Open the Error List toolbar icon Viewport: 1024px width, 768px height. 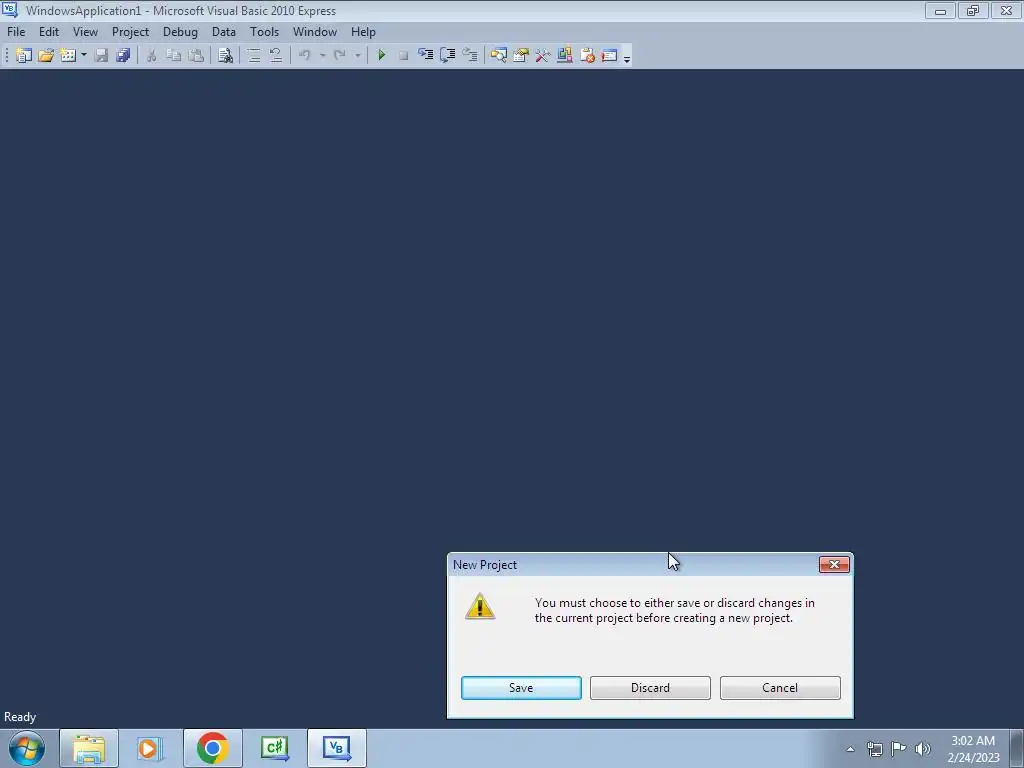coord(588,56)
